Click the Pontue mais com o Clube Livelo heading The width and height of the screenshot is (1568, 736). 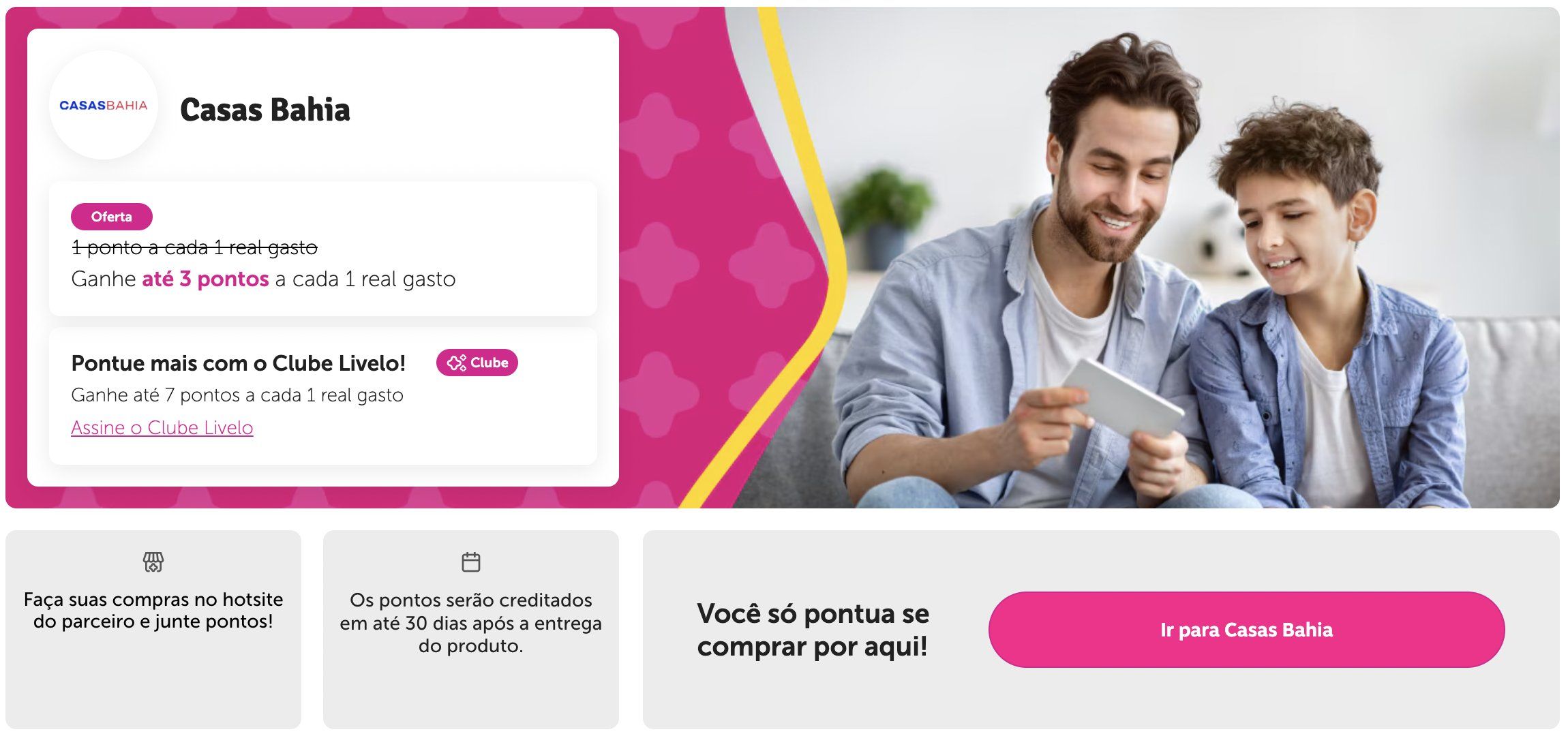239,363
